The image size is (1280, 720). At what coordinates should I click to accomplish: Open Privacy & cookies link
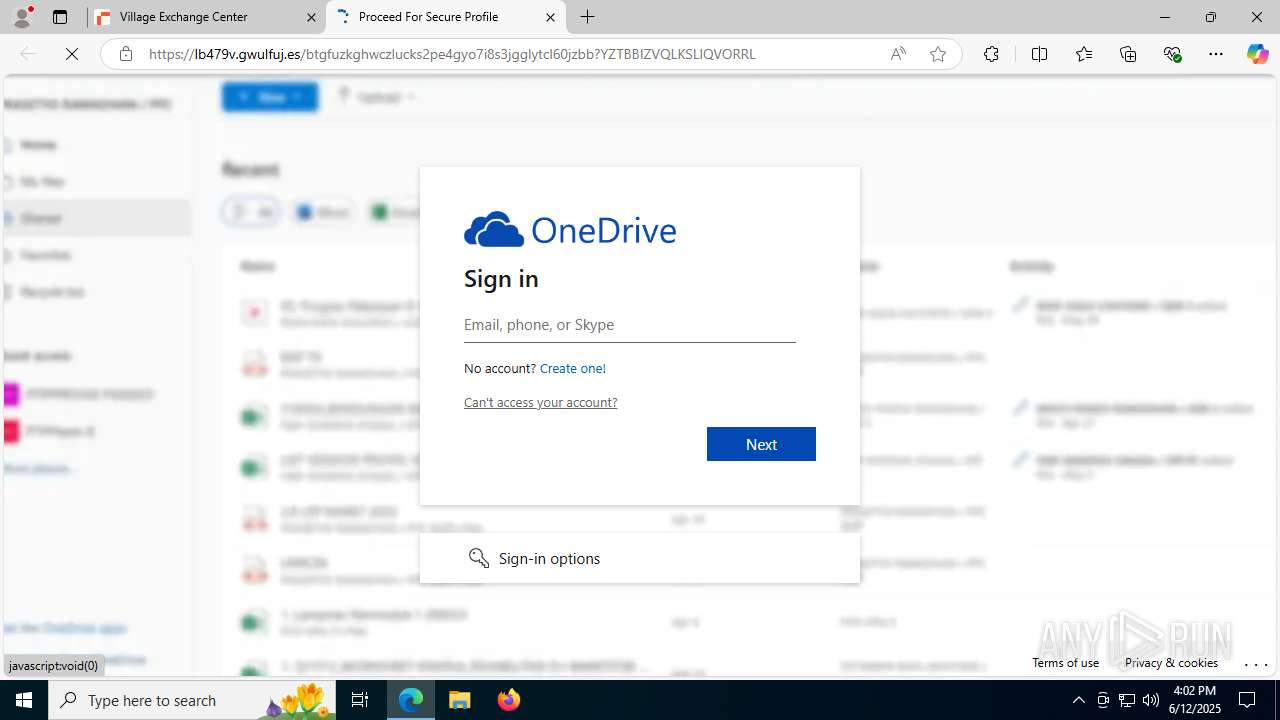1171,662
